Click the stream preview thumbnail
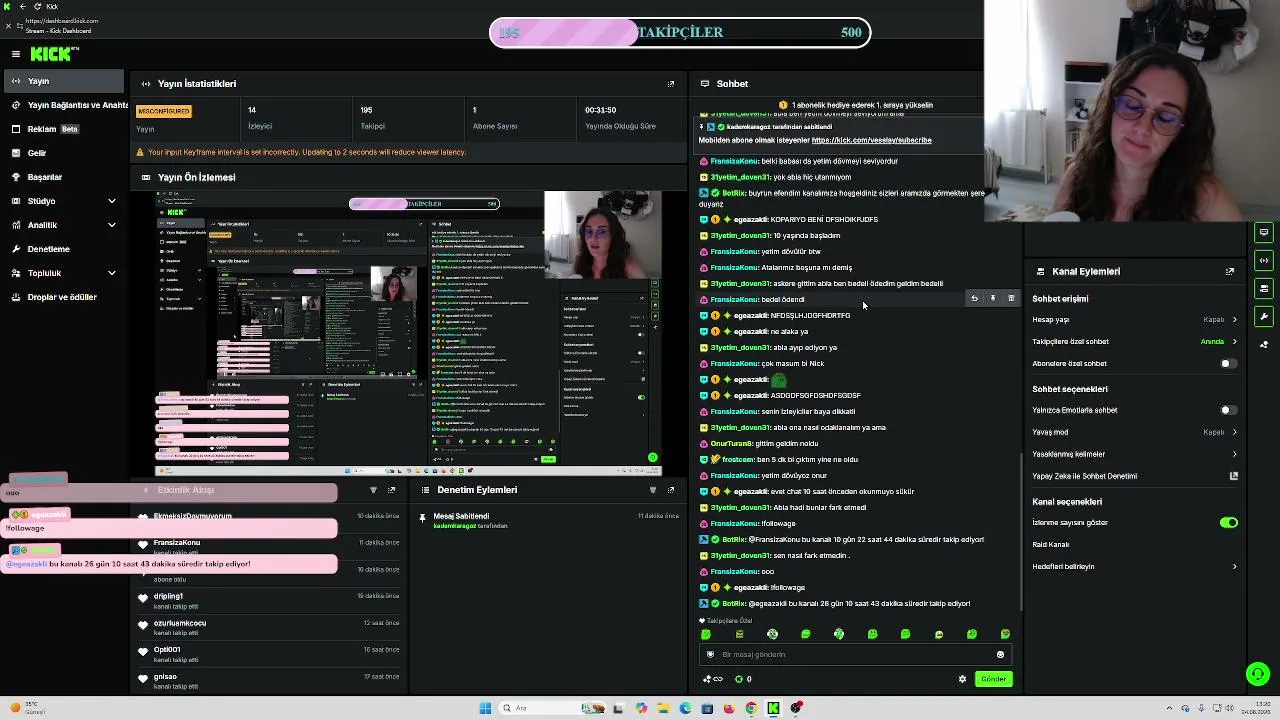1280x720 pixels. point(408,332)
